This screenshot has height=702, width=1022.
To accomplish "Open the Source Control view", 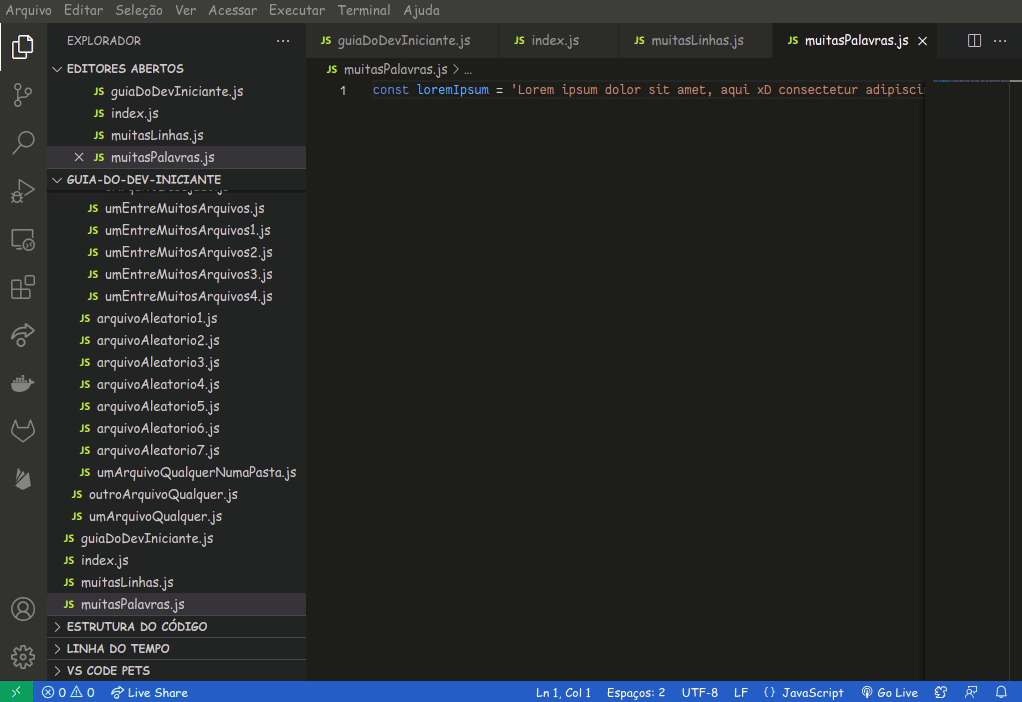I will tap(23, 95).
